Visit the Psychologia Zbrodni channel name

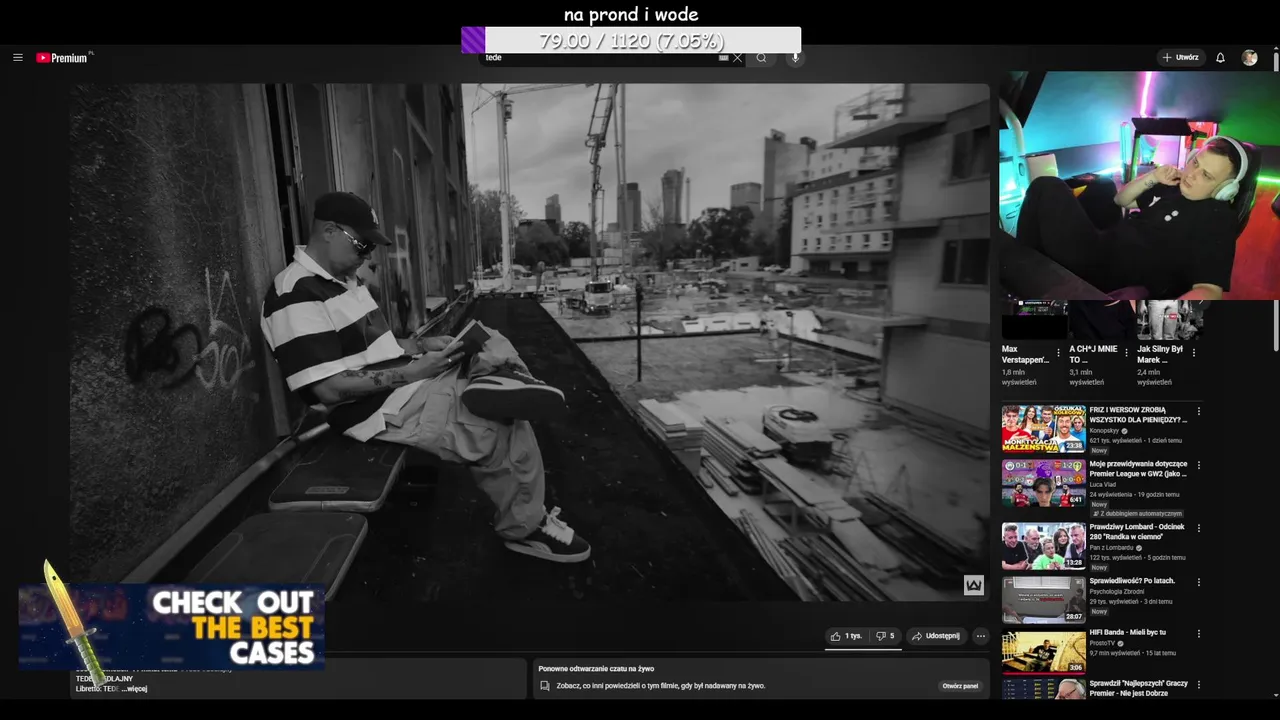pyautogui.click(x=1117, y=592)
